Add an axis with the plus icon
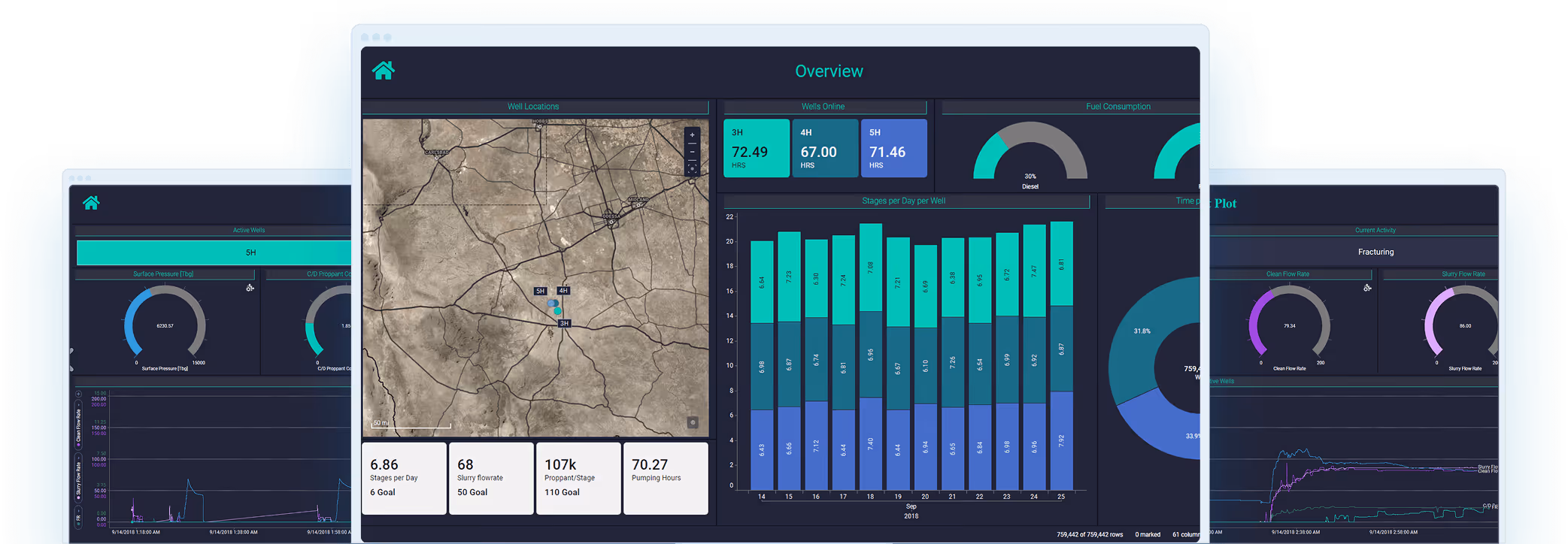Viewport: 1568px width, 544px height. 78,394
